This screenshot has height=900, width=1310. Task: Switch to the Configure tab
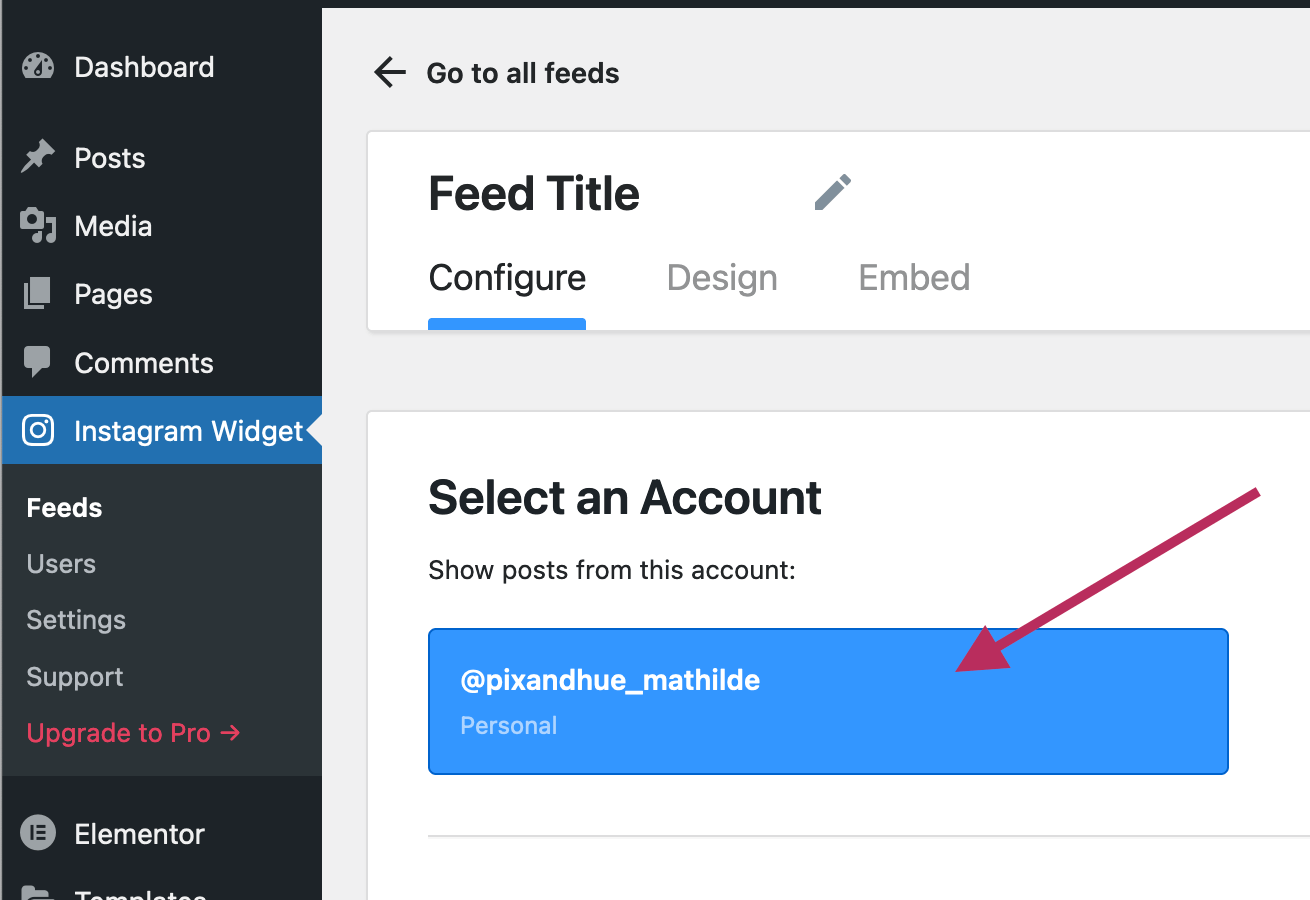click(507, 278)
